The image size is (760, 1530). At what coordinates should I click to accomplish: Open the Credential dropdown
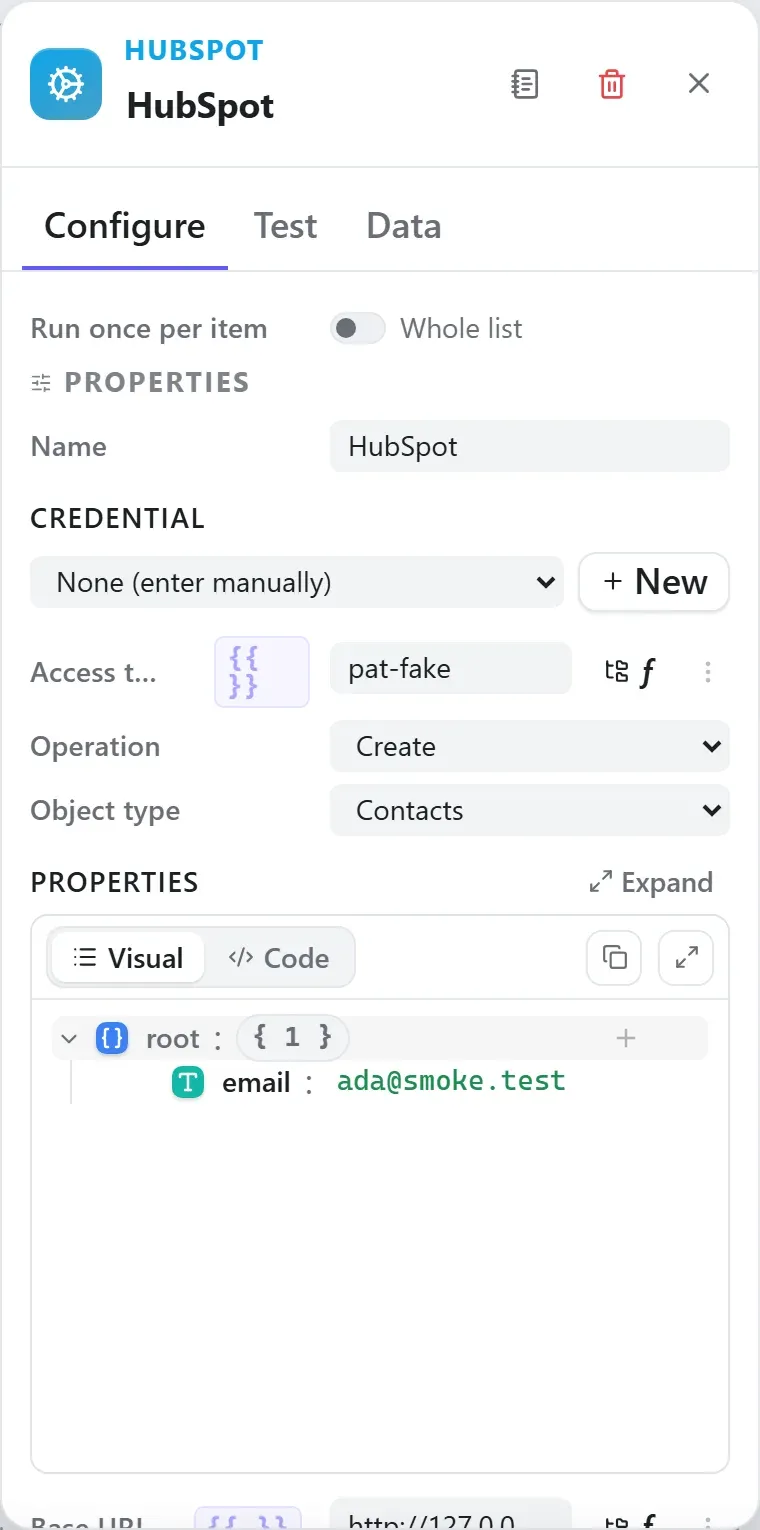click(x=297, y=582)
